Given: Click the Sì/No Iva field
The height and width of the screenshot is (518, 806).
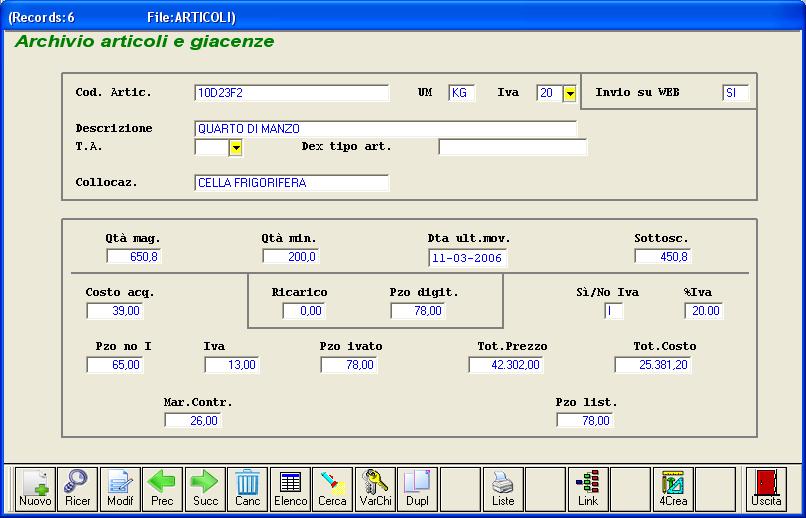Looking at the screenshot, I should tap(614, 311).
